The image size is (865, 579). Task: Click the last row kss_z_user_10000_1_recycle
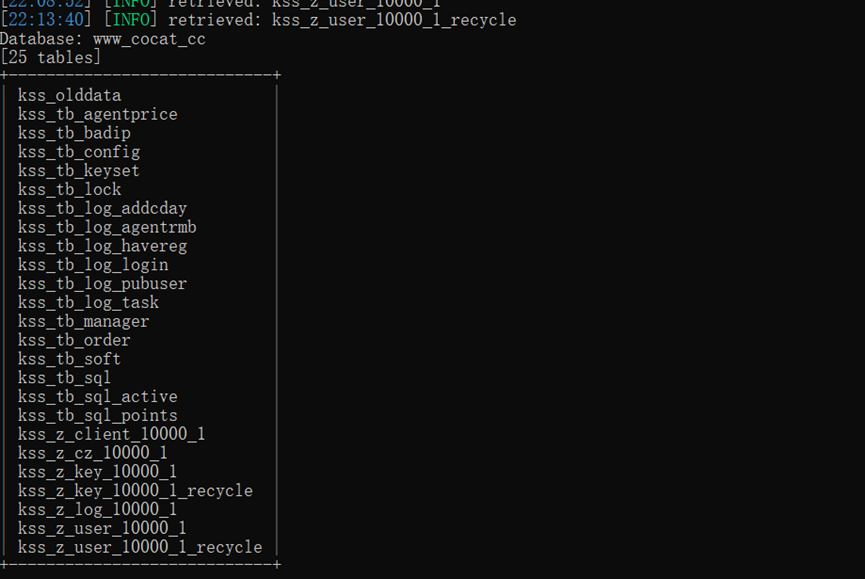click(x=140, y=547)
